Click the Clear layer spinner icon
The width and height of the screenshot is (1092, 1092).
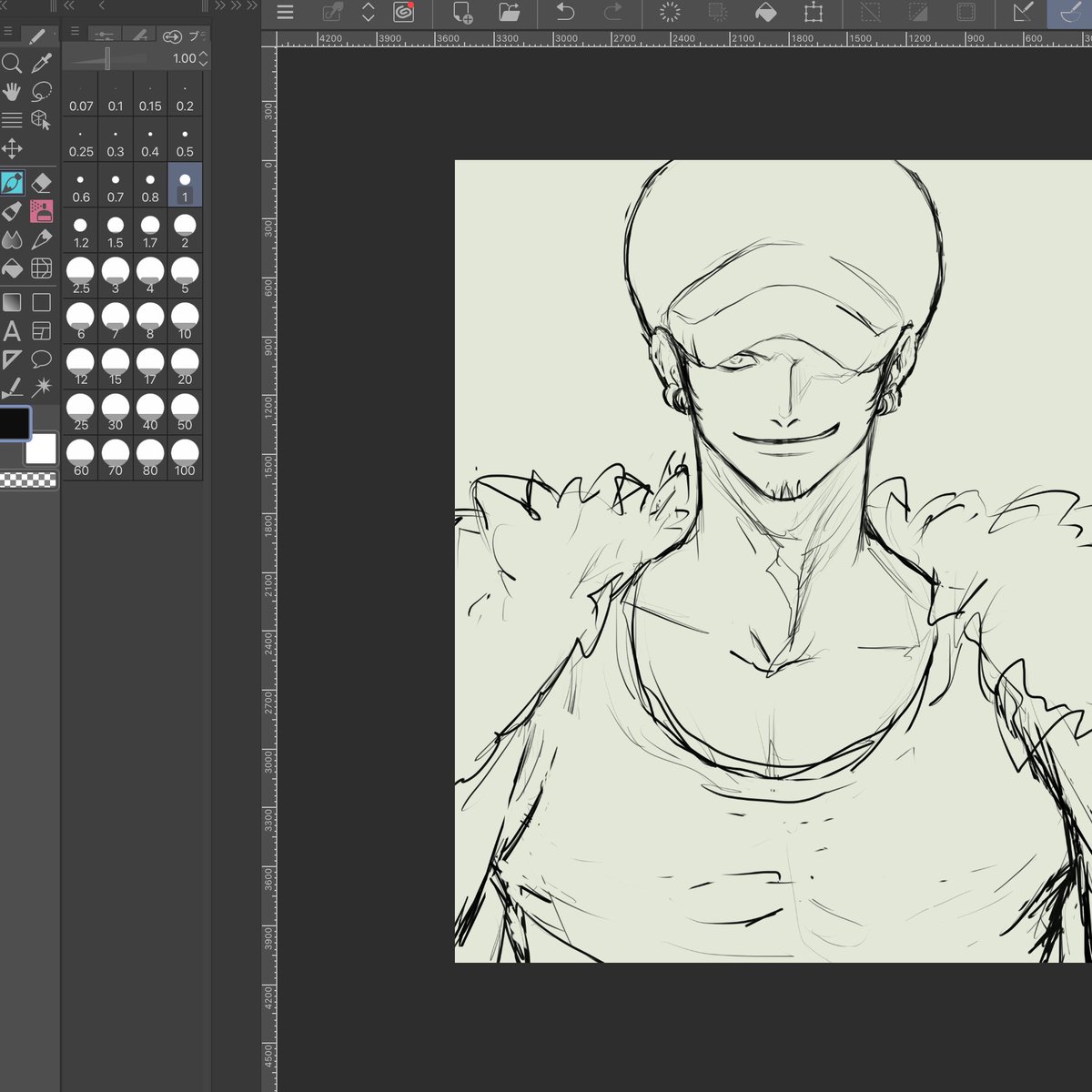pos(670,13)
